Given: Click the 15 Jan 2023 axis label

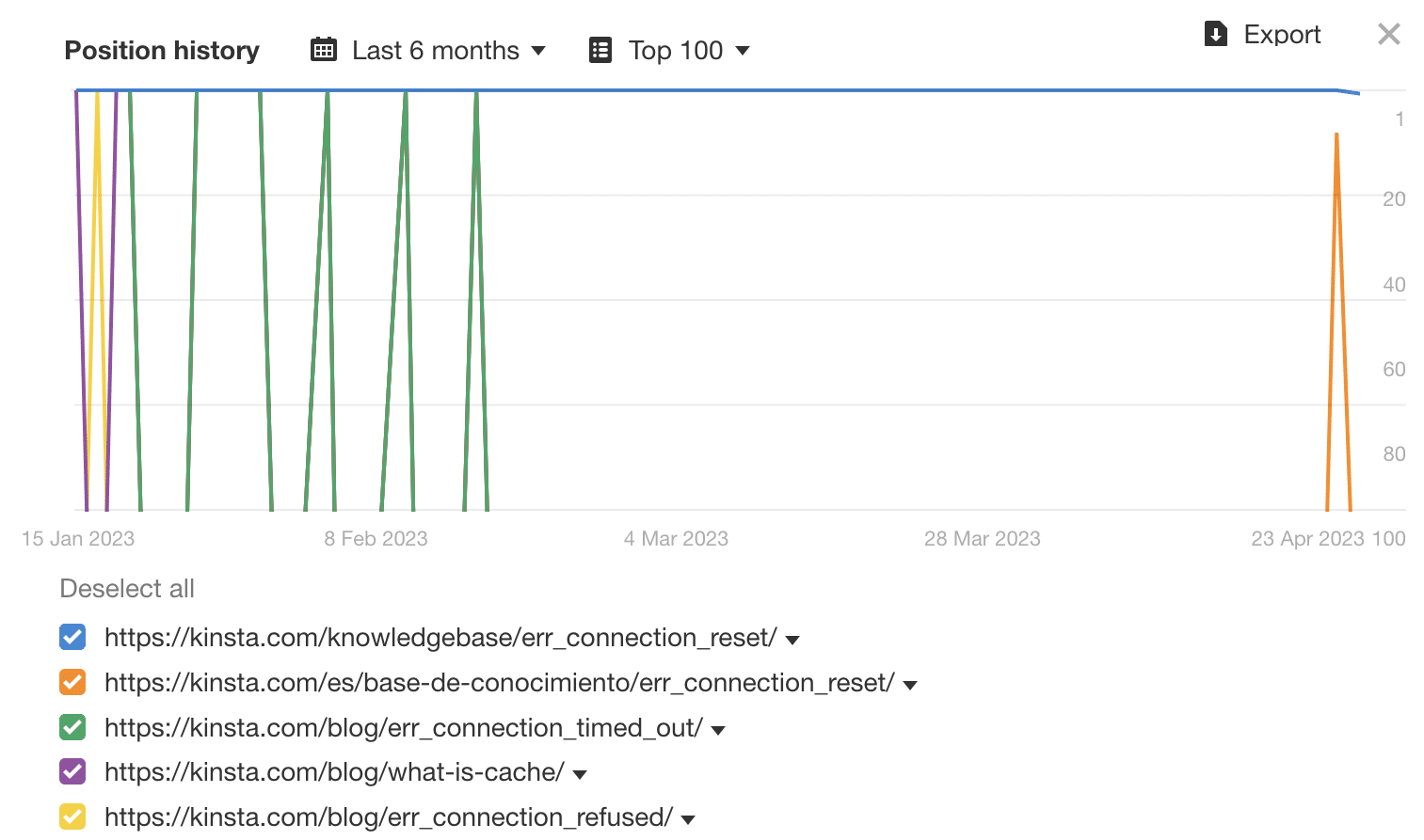Looking at the screenshot, I should click(x=78, y=539).
